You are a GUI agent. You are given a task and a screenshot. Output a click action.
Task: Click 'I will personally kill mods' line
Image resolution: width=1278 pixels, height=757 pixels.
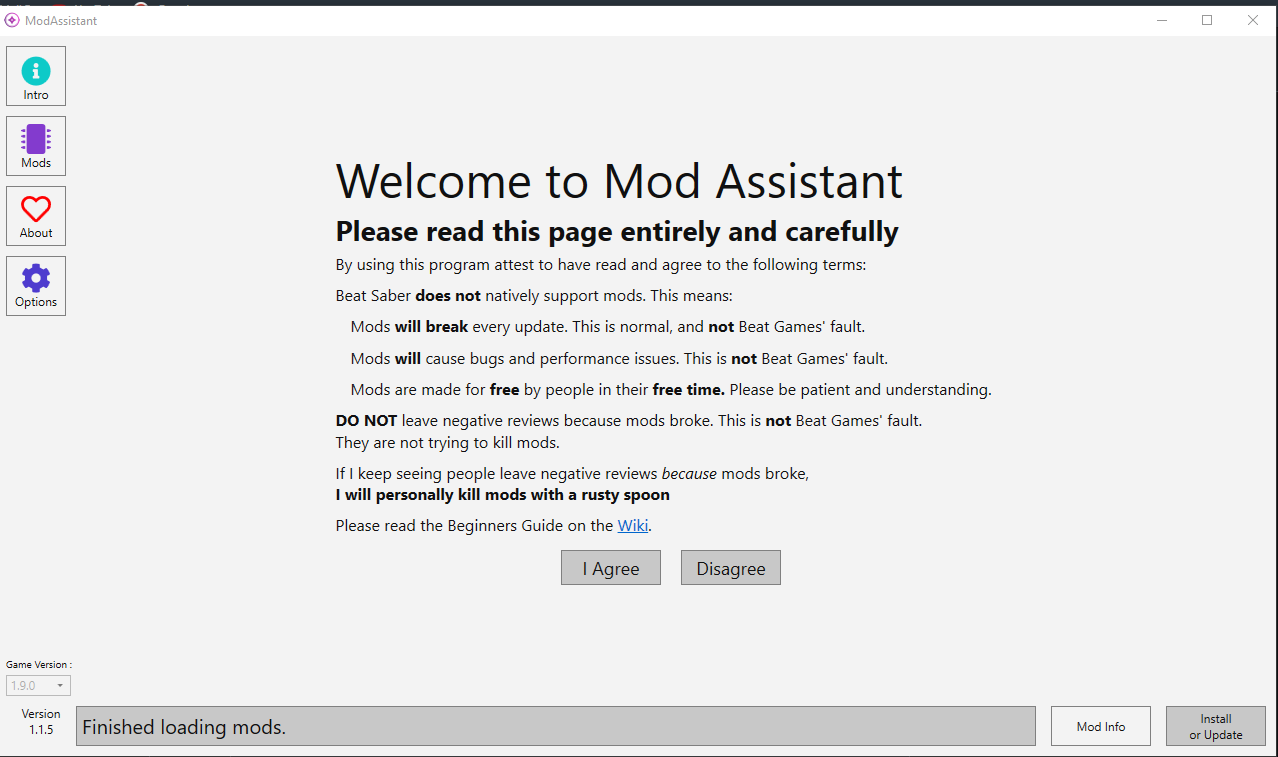503,495
